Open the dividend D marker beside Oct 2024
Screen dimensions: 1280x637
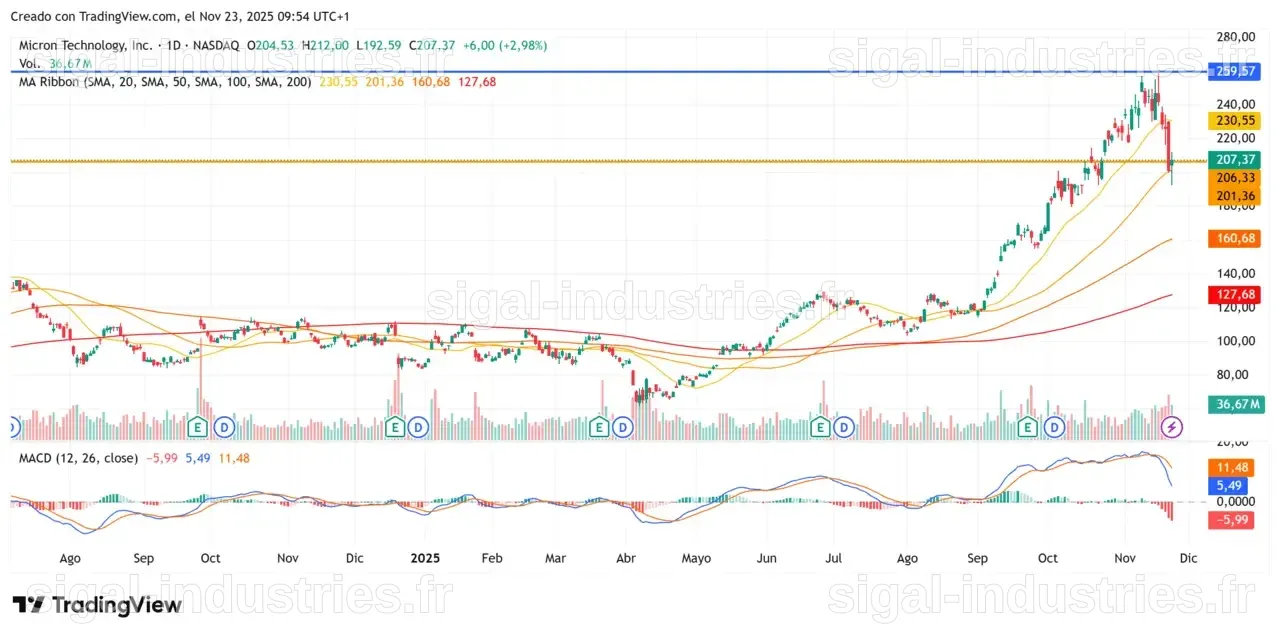click(x=224, y=427)
